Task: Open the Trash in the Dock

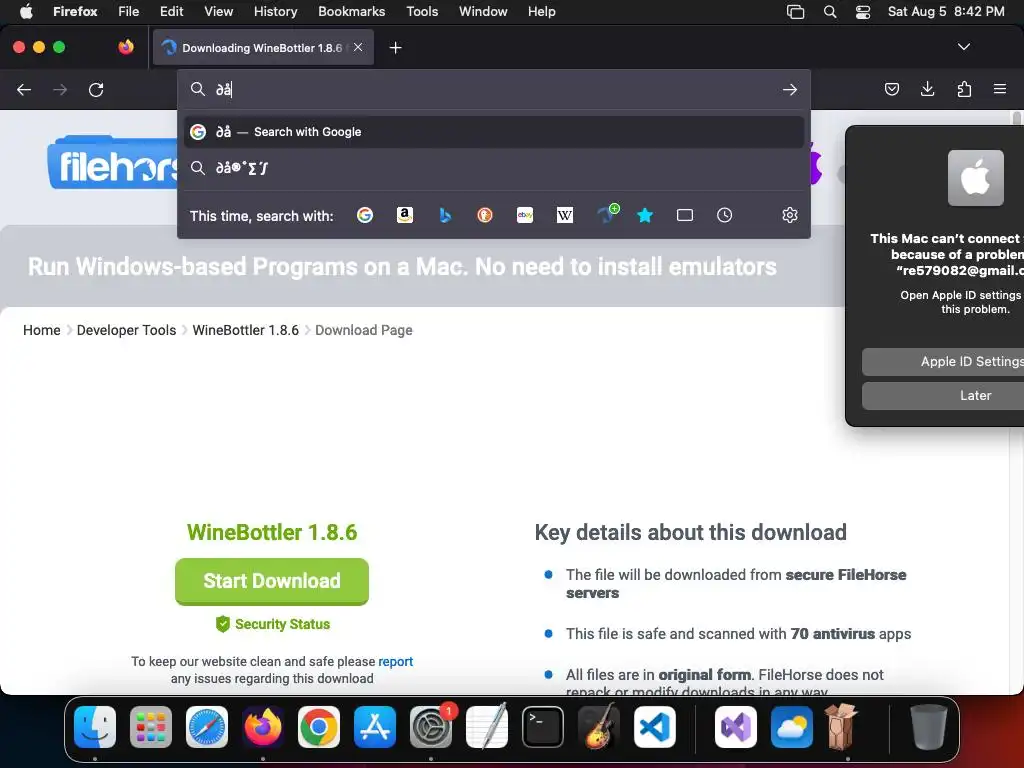Action: tap(928, 726)
